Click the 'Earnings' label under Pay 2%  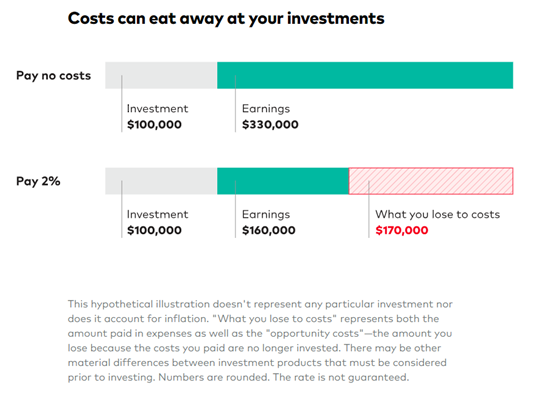[266, 215]
